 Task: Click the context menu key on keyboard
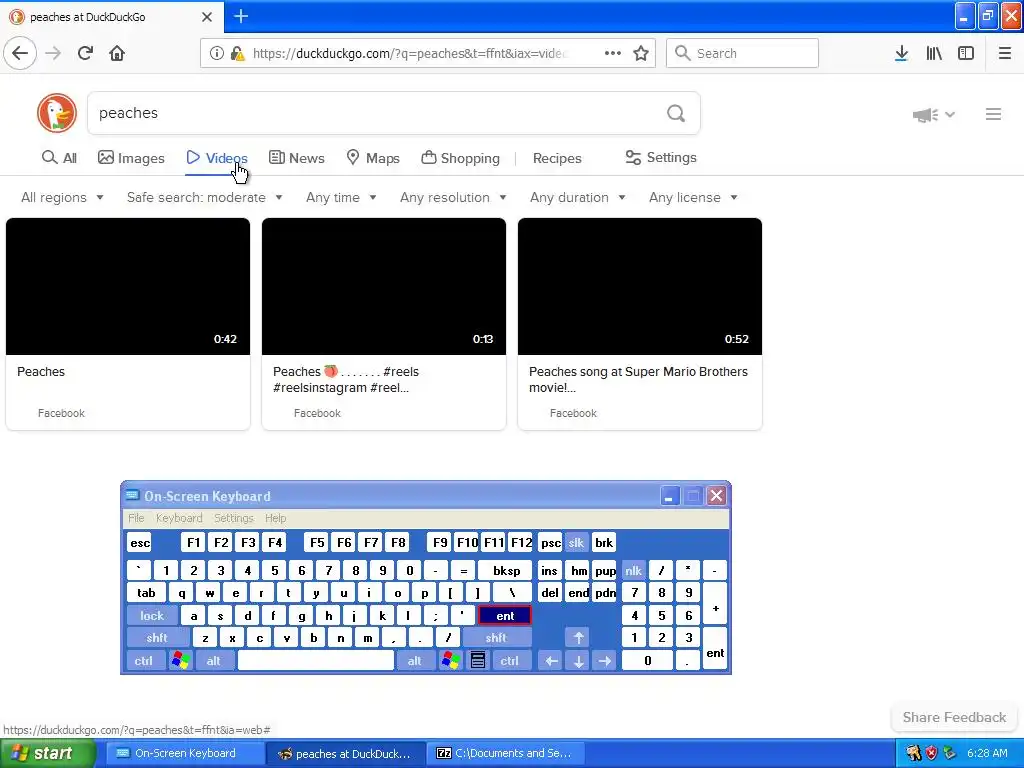point(477,661)
